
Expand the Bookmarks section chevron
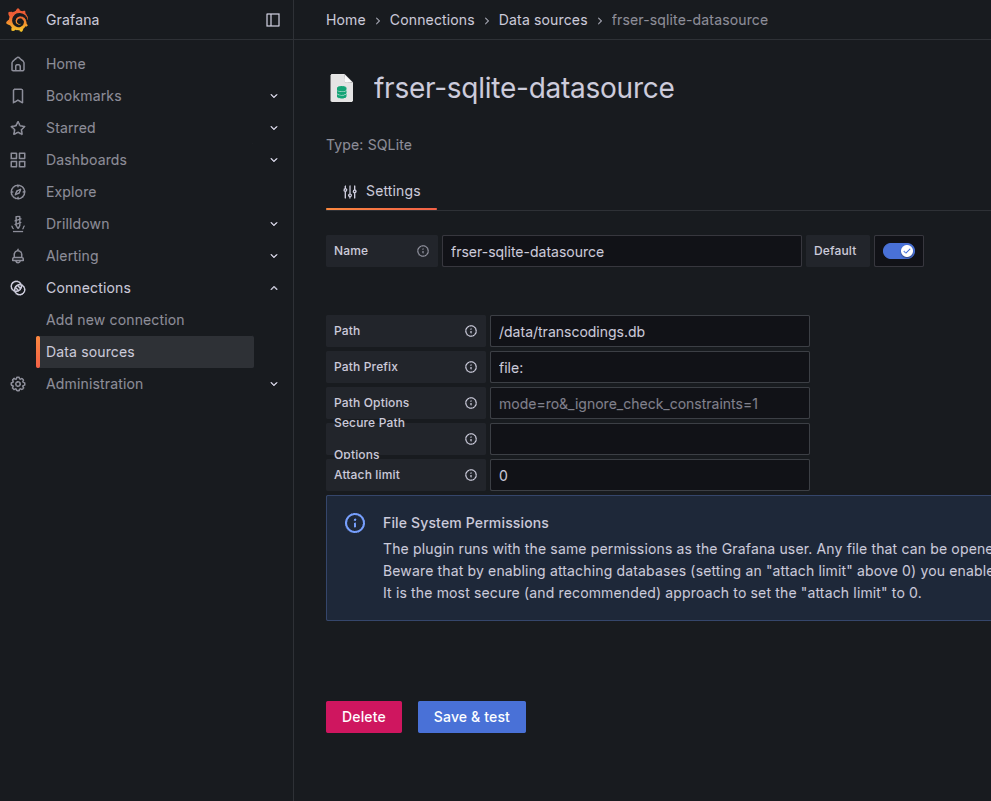tap(274, 96)
